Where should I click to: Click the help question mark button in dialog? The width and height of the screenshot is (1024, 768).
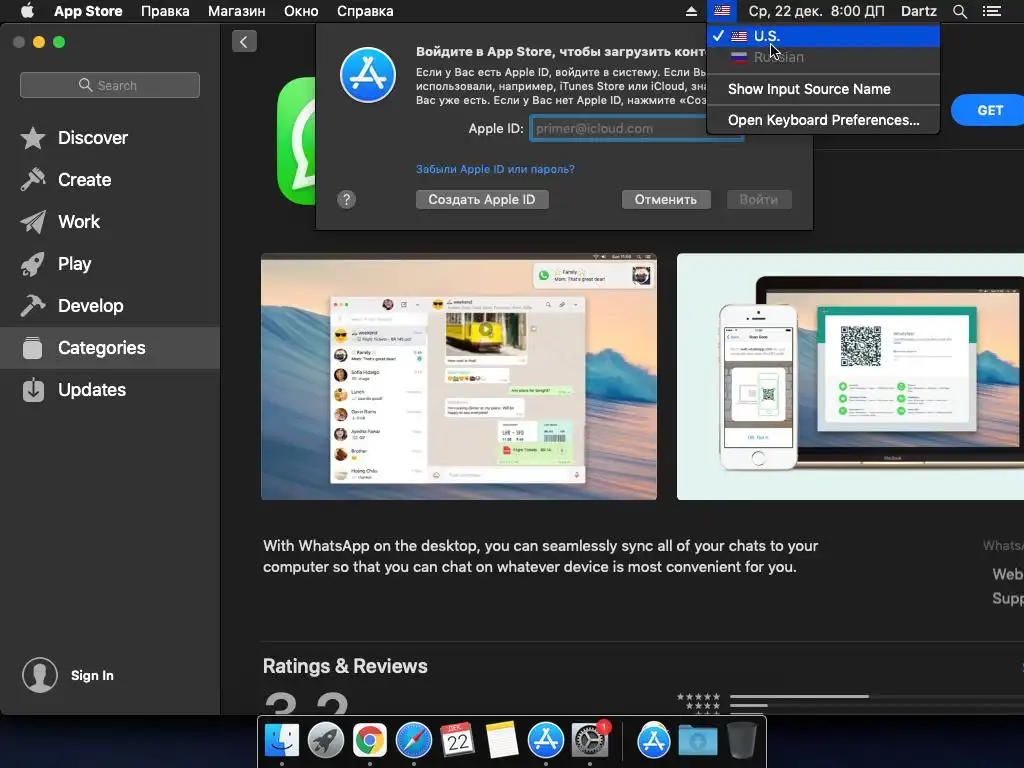tap(347, 199)
